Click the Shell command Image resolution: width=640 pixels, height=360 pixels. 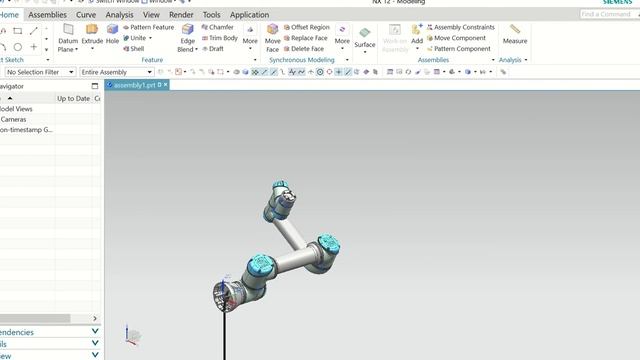click(x=134, y=49)
